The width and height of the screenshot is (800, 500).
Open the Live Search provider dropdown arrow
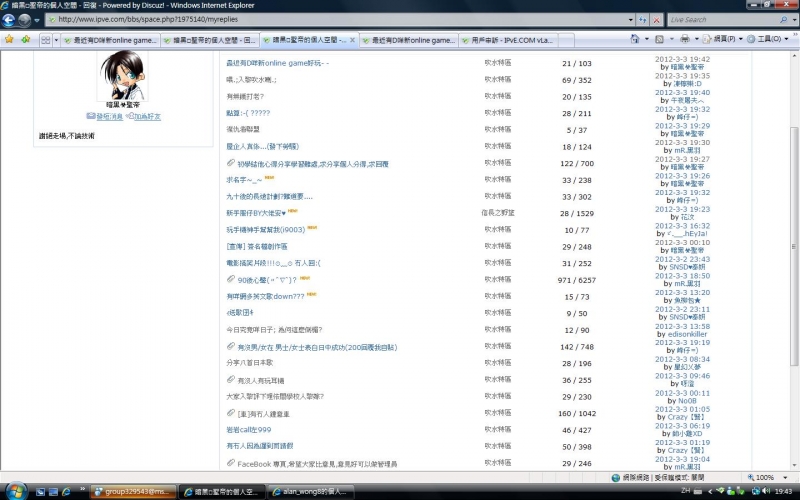pos(795,20)
